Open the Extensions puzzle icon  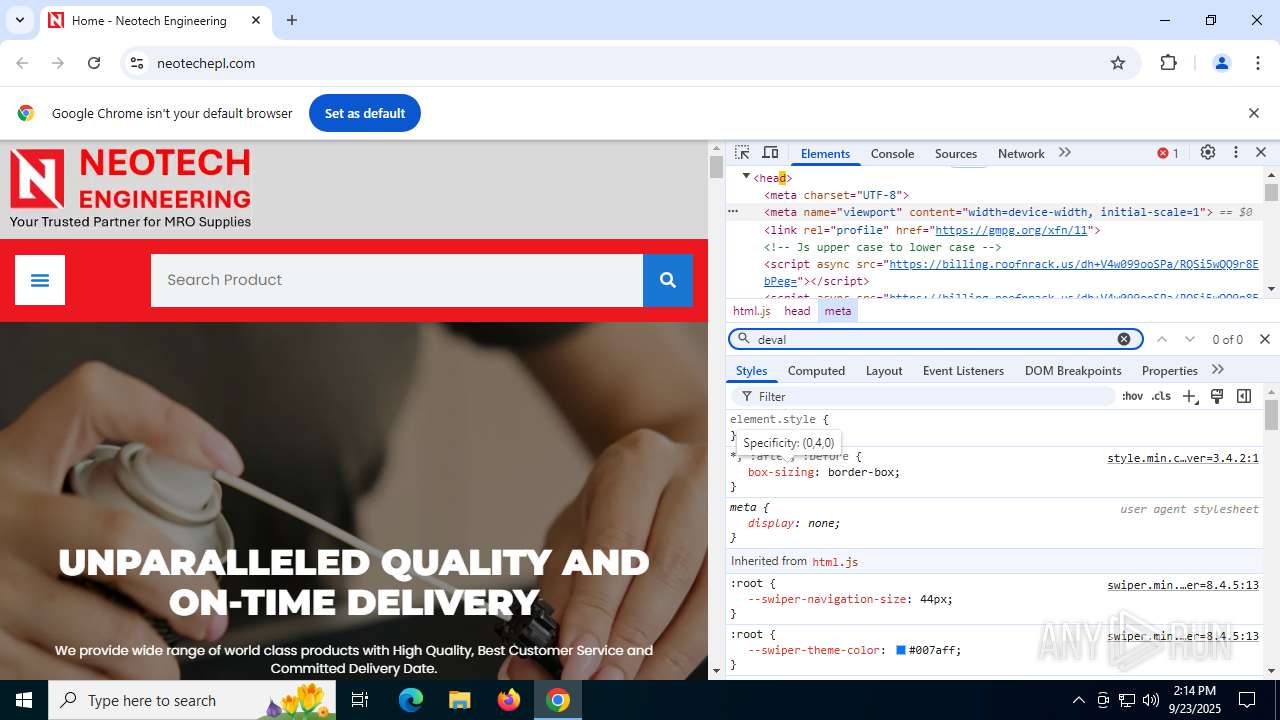(x=1168, y=63)
